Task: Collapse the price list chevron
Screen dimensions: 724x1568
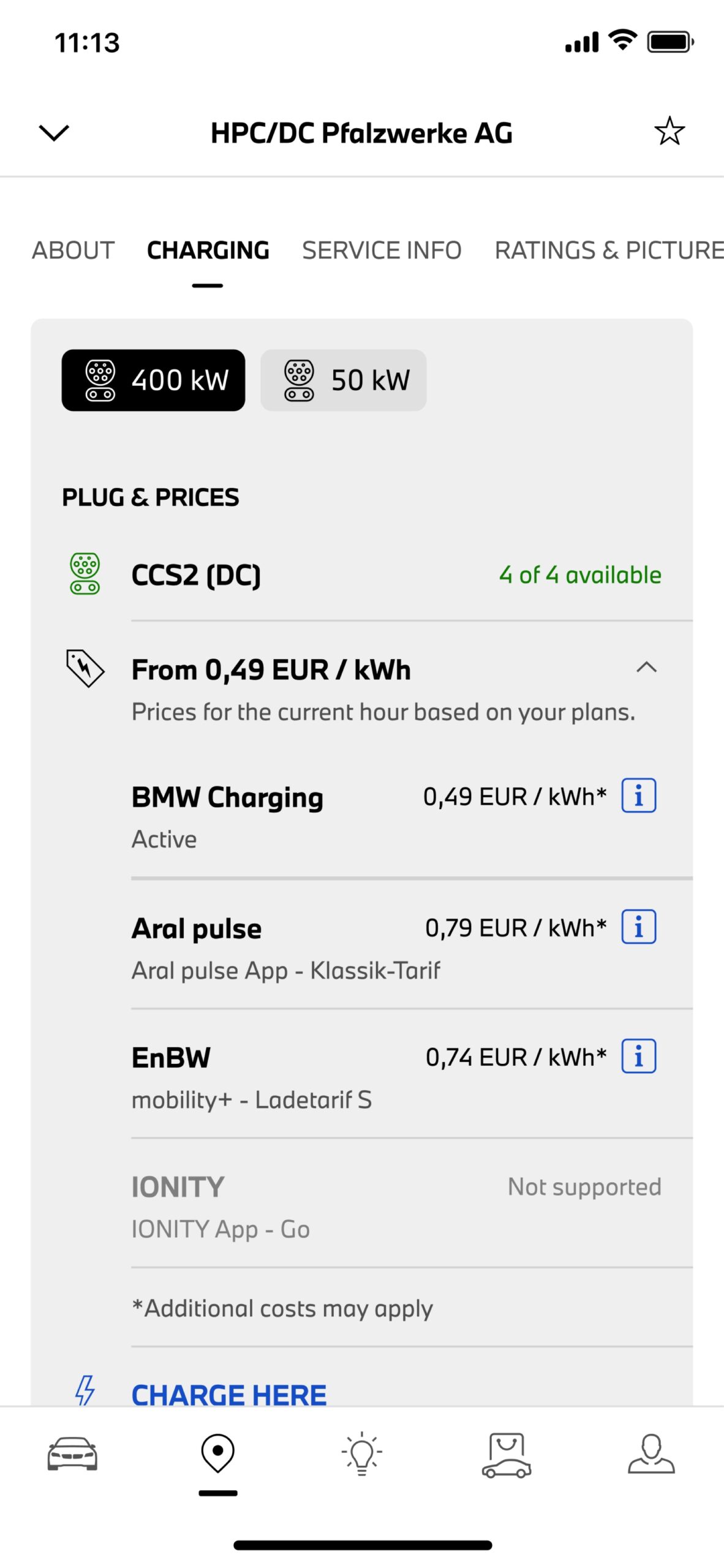Action: point(646,667)
